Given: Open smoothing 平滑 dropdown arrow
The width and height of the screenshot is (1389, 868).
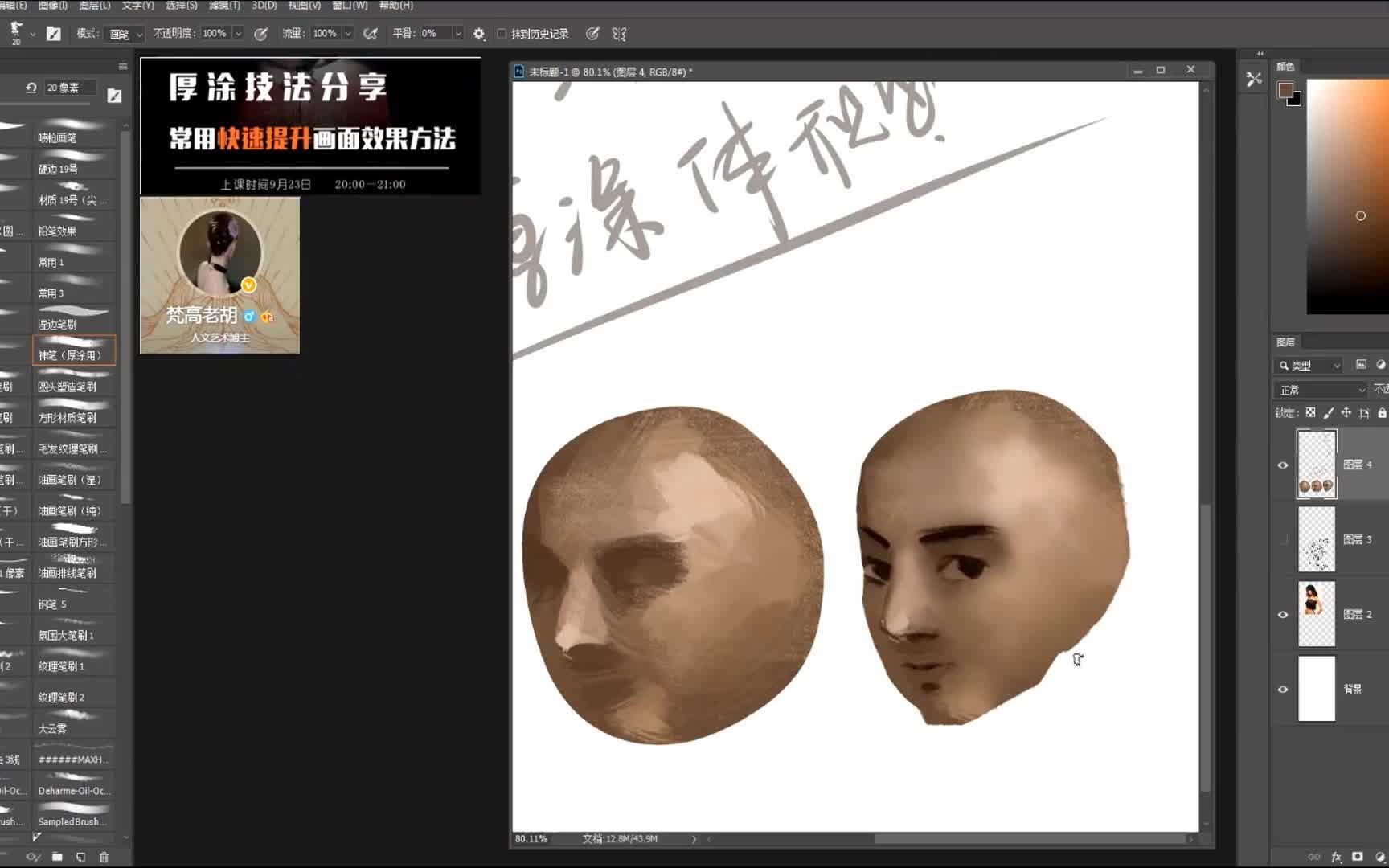Looking at the screenshot, I should (458, 34).
